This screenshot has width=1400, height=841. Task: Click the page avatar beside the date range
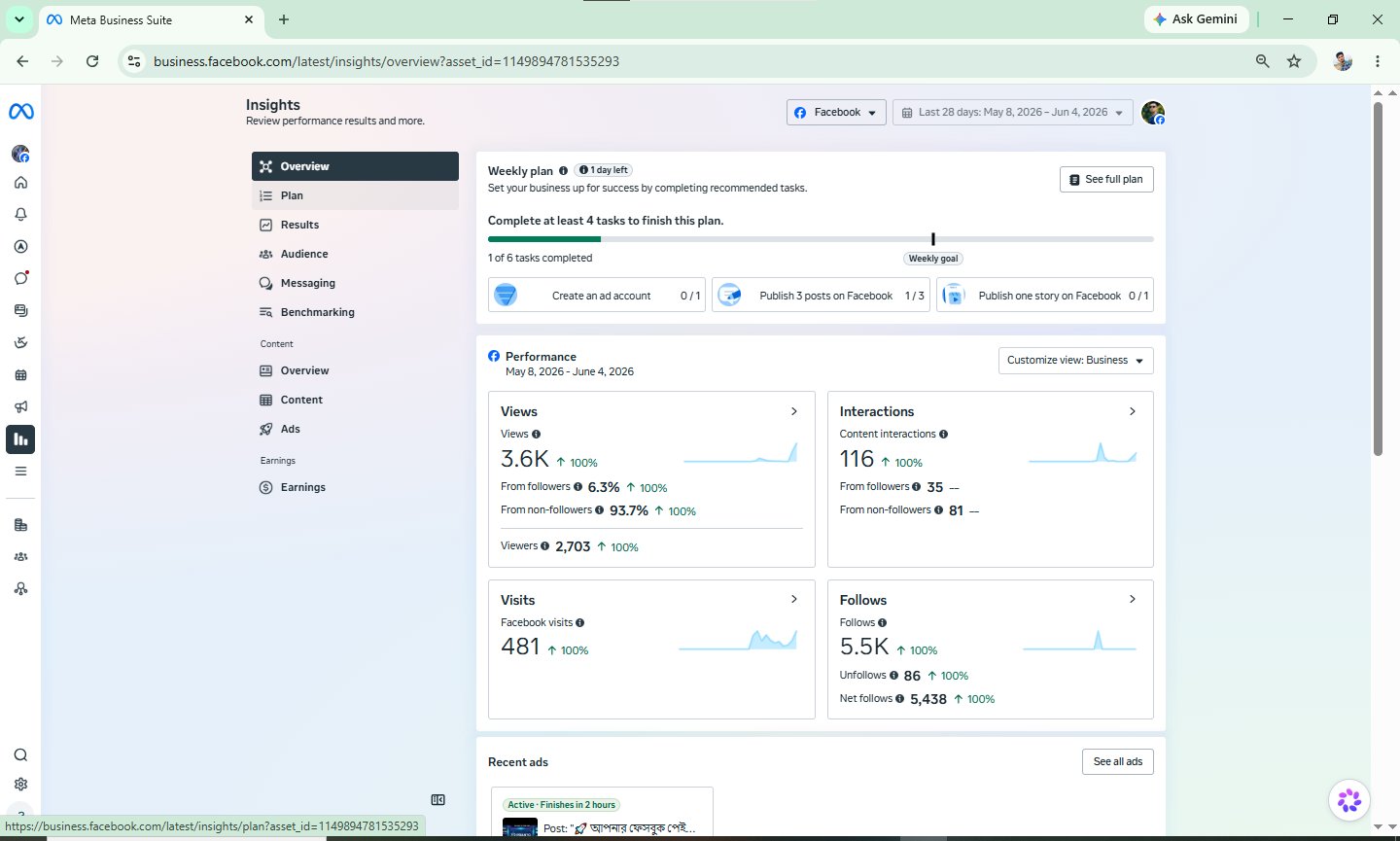[x=1153, y=113]
